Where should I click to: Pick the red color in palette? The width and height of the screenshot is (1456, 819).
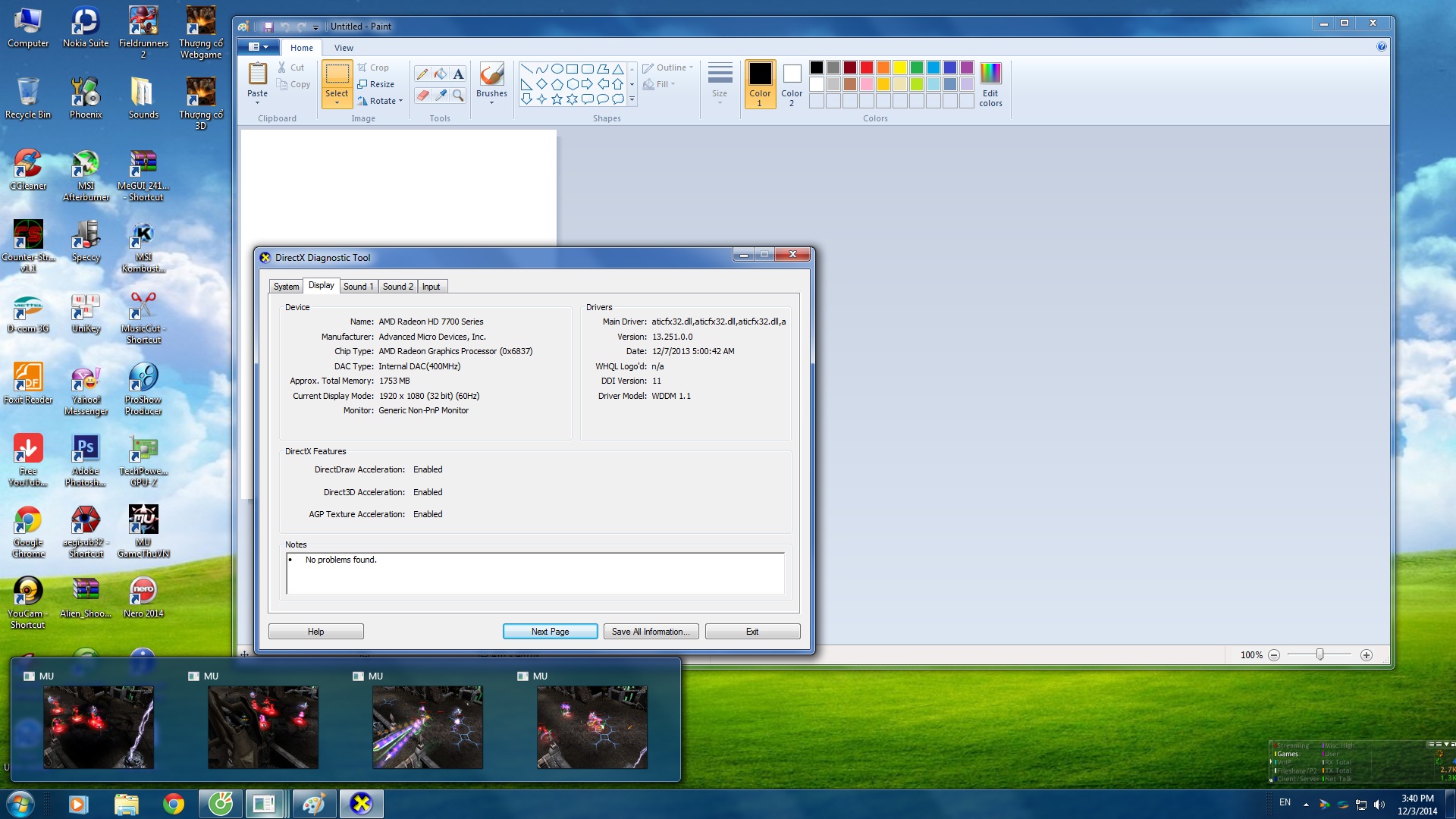tap(867, 67)
